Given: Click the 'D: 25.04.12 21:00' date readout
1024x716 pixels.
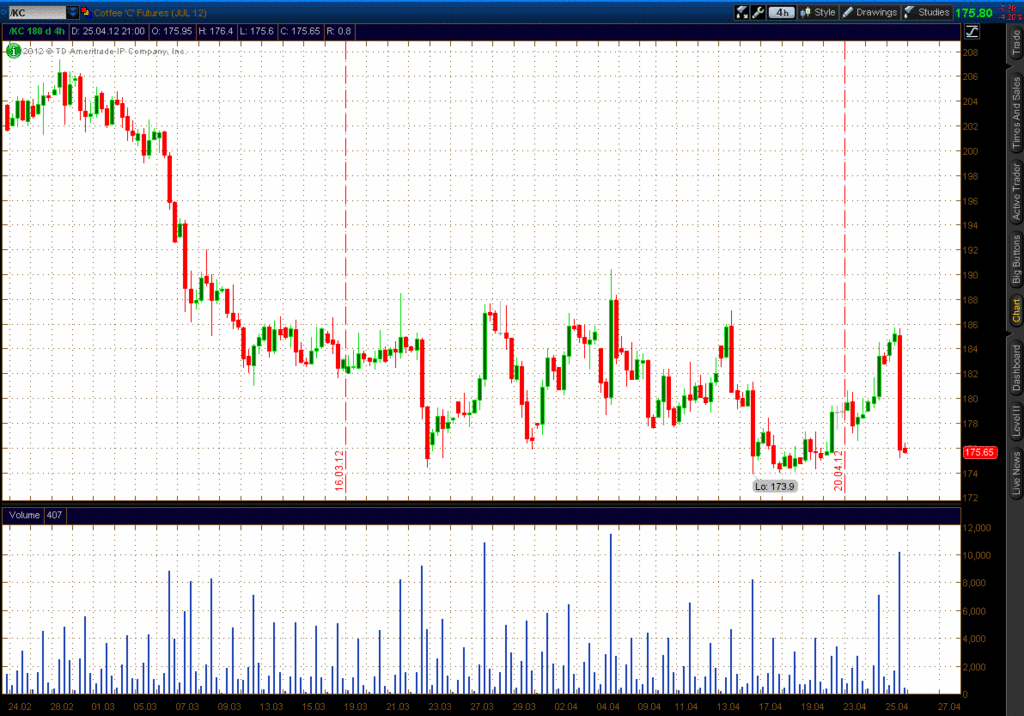Looking at the screenshot, I should [108, 31].
